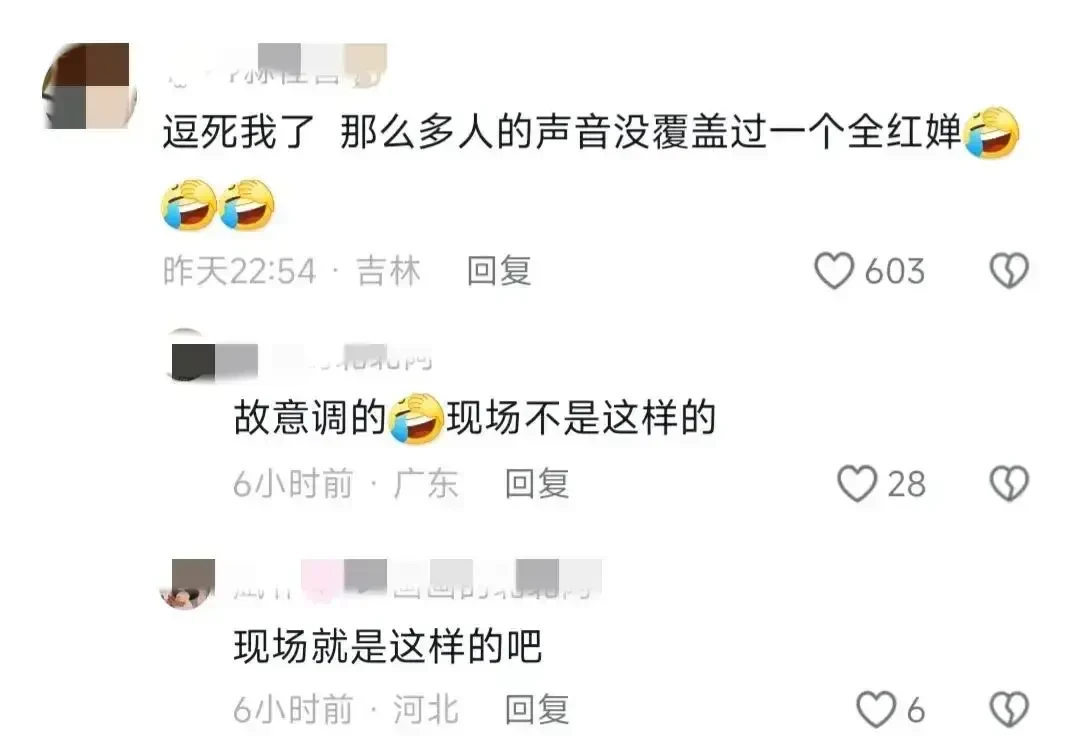Dislike the top comment from 吉林
Image resolution: width=1078 pixels, height=752 pixels.
pos(1009,270)
